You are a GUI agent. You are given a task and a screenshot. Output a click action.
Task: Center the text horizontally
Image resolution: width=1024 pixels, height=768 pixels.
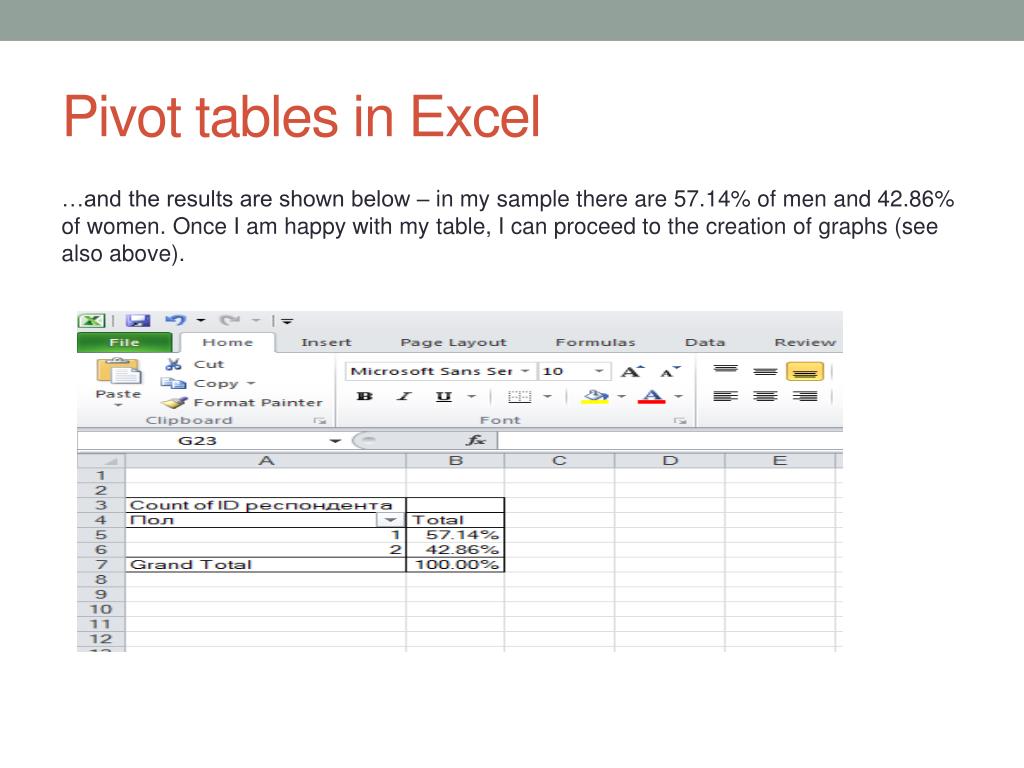tap(765, 396)
